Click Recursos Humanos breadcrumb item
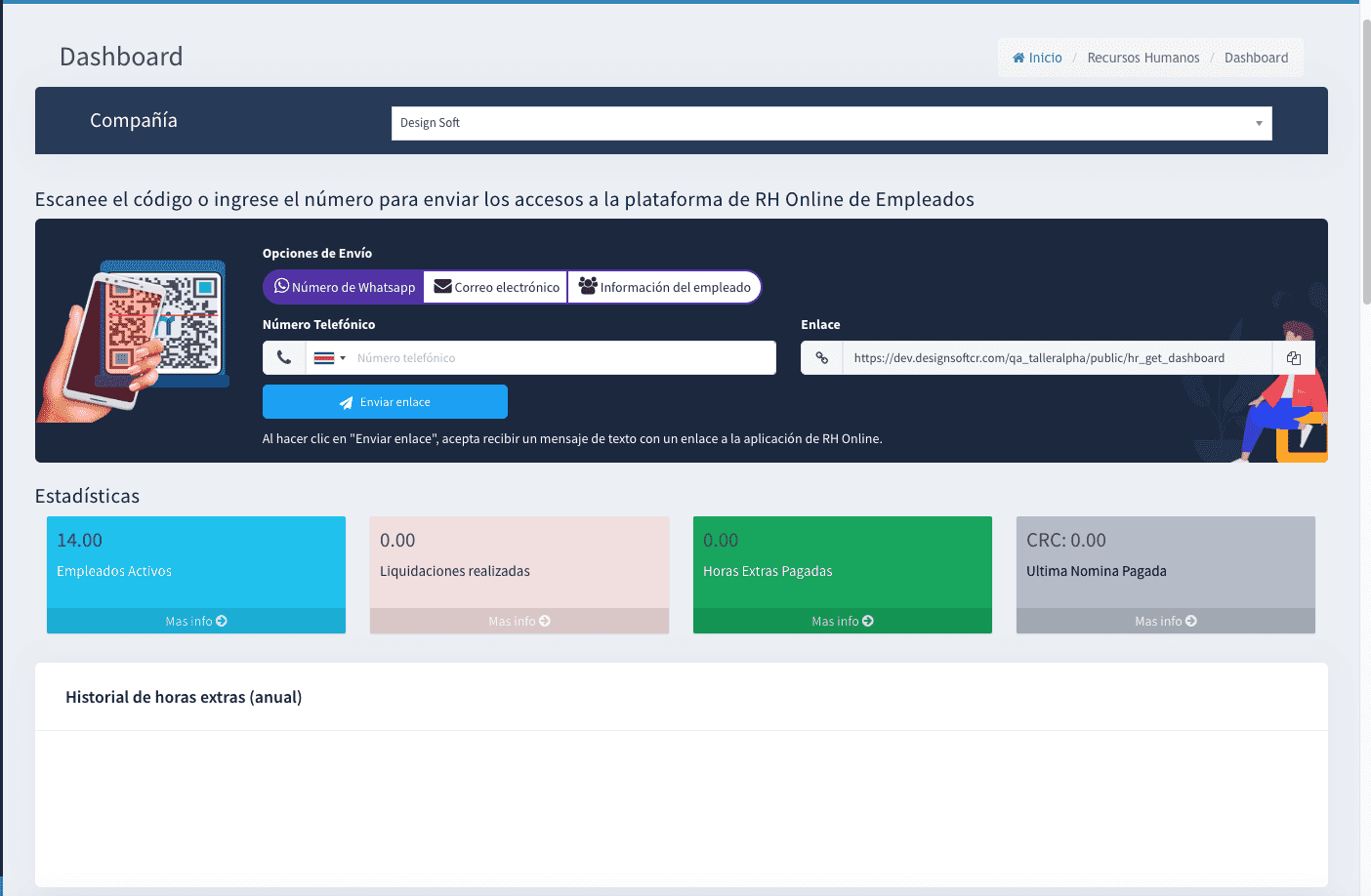1371x896 pixels. point(1143,58)
